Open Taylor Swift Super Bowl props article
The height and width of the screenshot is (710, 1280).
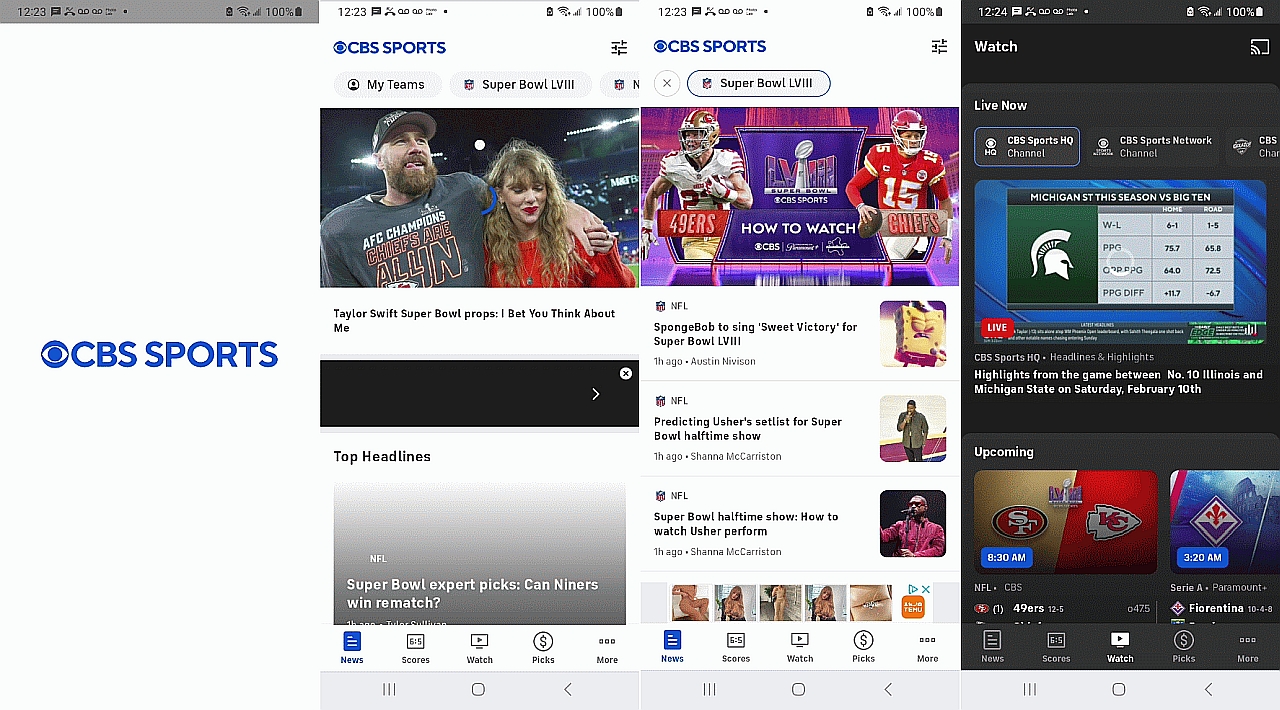coord(474,320)
